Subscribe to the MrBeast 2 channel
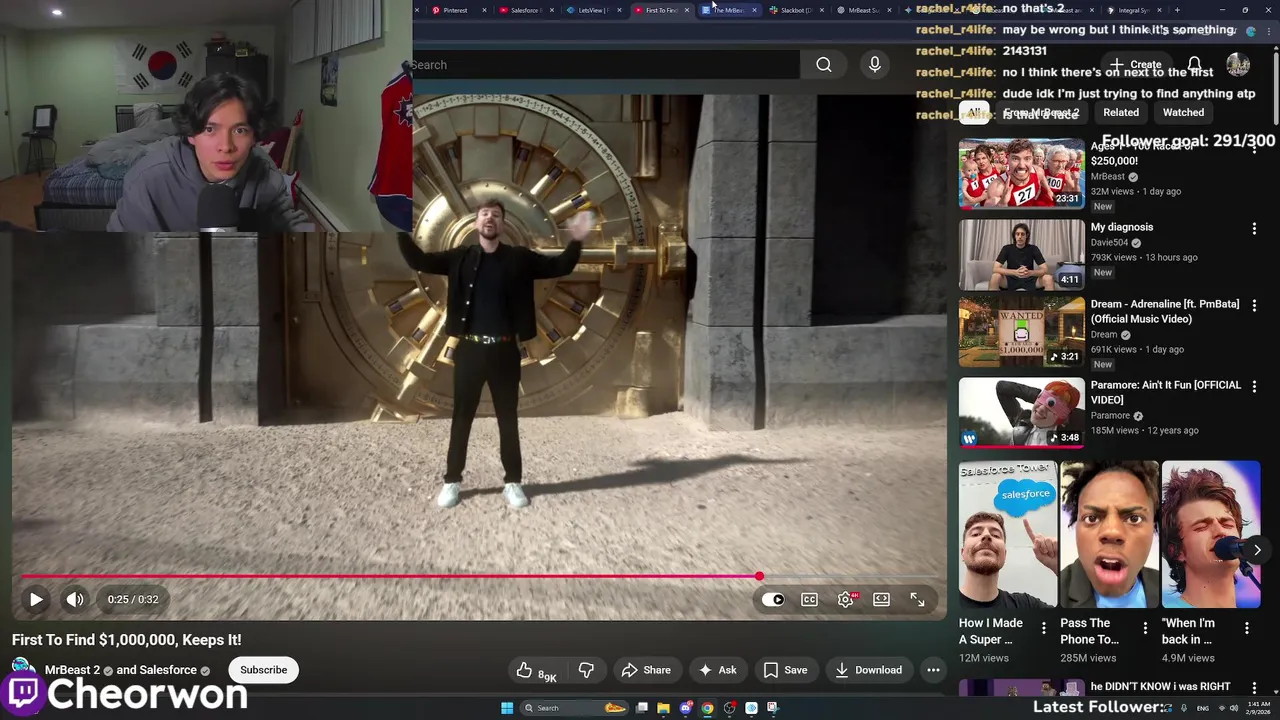Screen dimensions: 1280x720 (x=263, y=670)
